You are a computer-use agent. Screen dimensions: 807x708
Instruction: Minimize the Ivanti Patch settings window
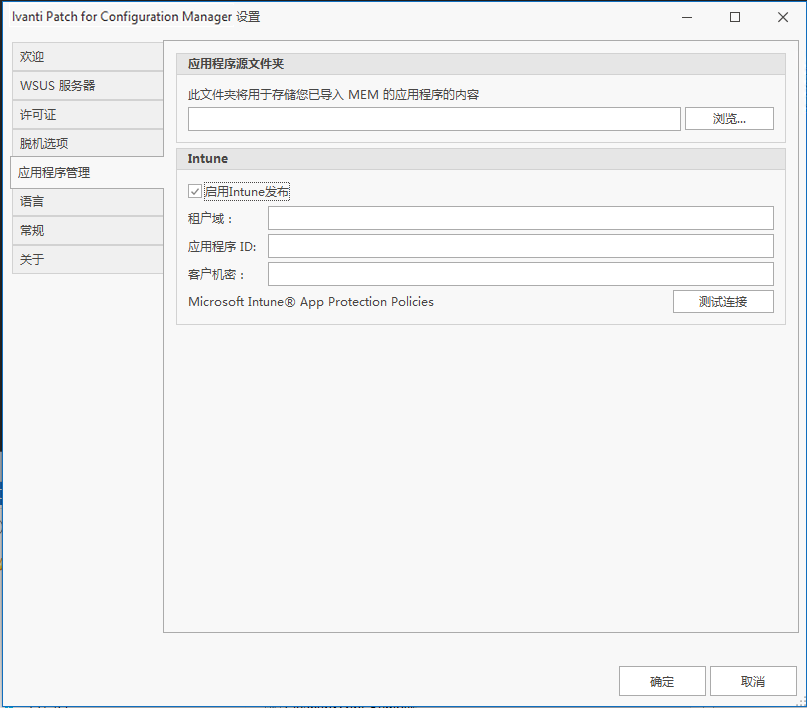coord(688,17)
